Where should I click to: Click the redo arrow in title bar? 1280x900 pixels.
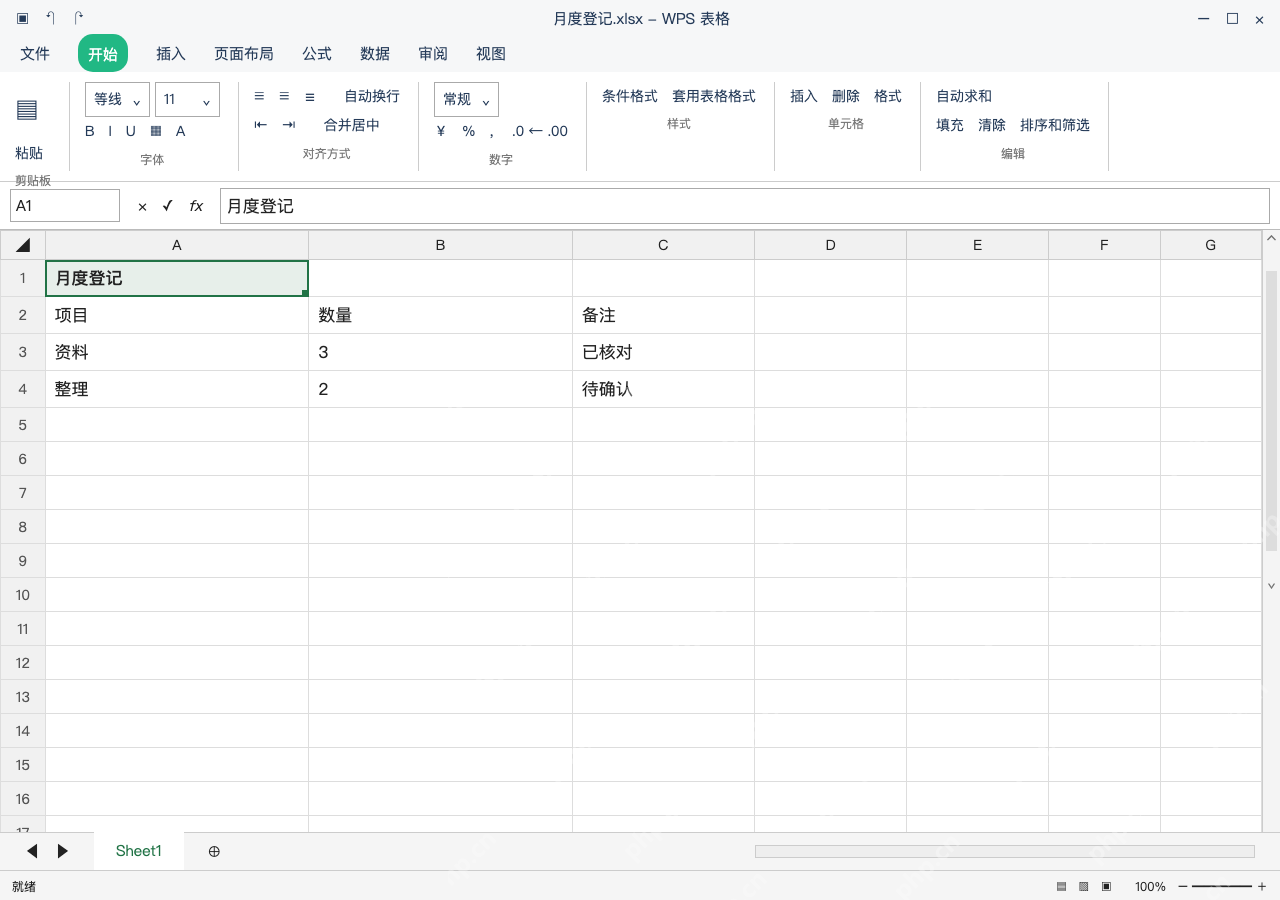click(x=79, y=18)
